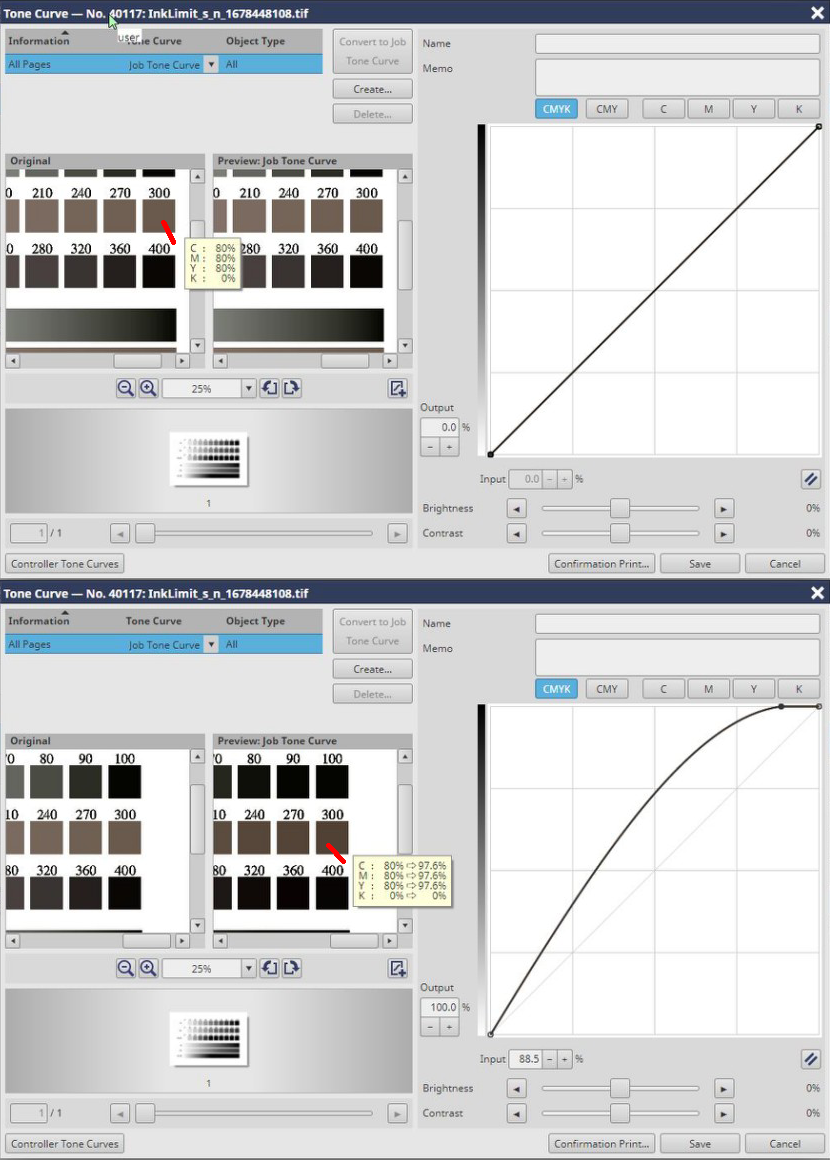Expand Job Tone Curve dropdown in upper dialog

[210, 65]
